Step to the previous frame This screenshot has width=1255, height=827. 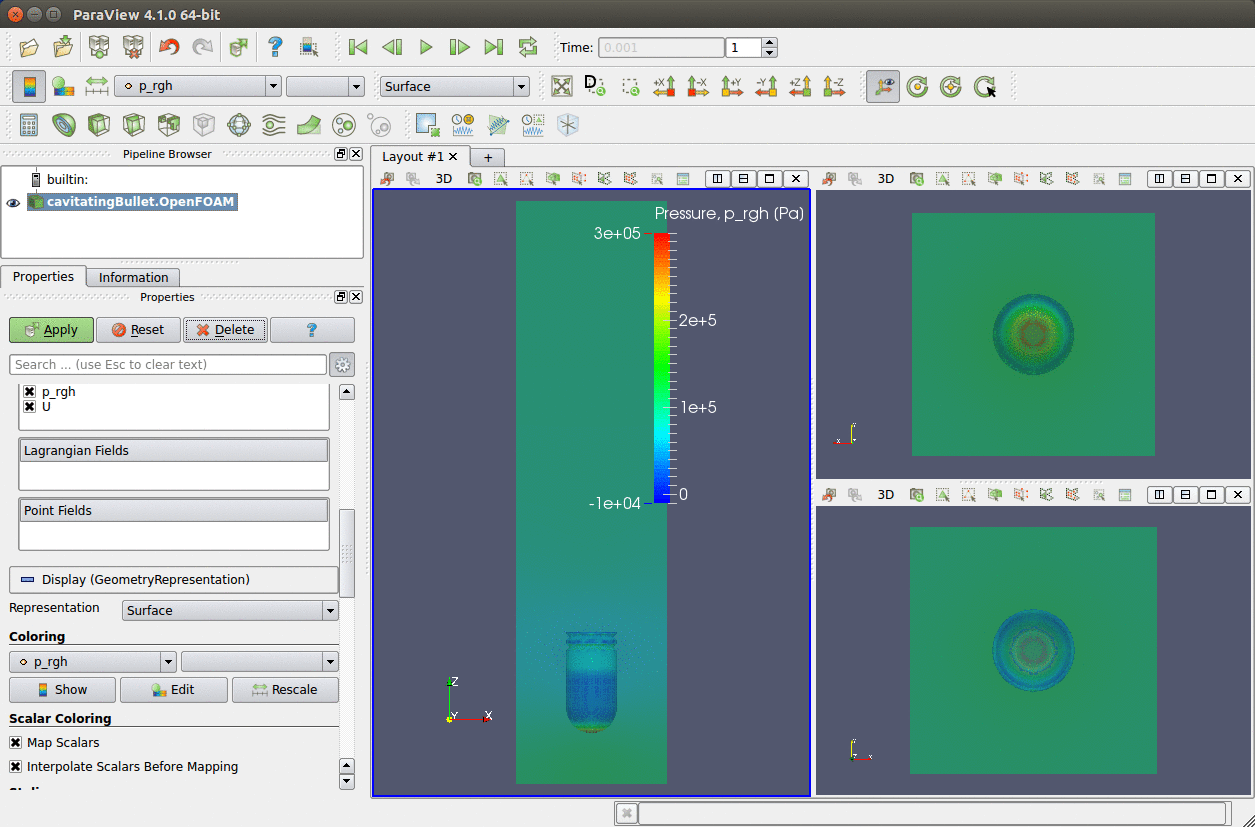[392, 47]
